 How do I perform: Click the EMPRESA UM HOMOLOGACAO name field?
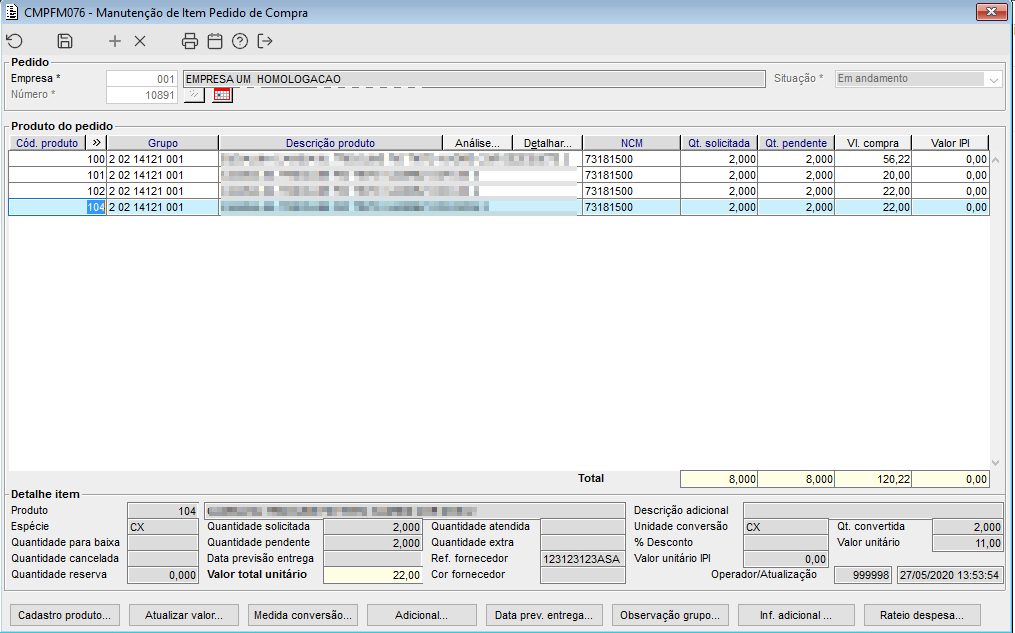click(474, 79)
